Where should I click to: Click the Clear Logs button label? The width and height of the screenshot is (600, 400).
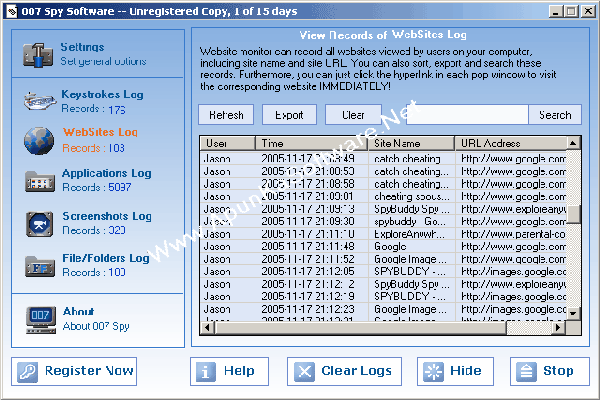[356, 371]
